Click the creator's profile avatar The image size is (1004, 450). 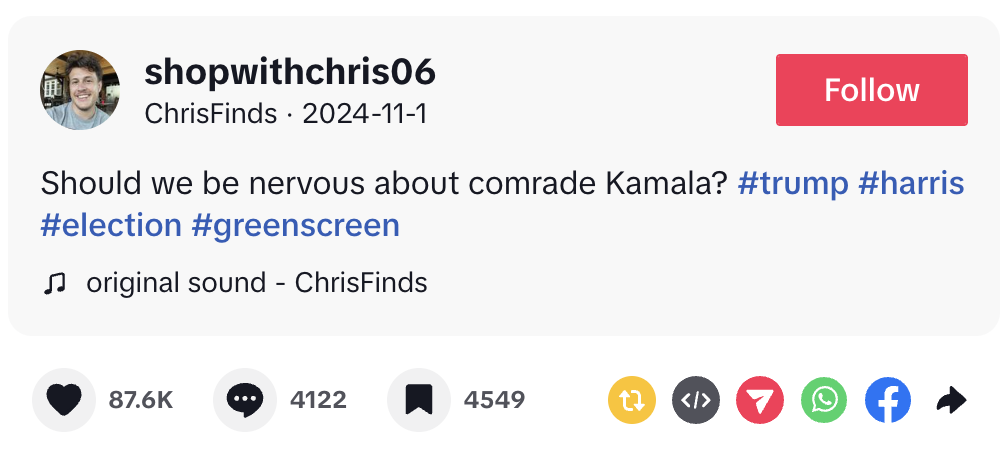pos(80,90)
